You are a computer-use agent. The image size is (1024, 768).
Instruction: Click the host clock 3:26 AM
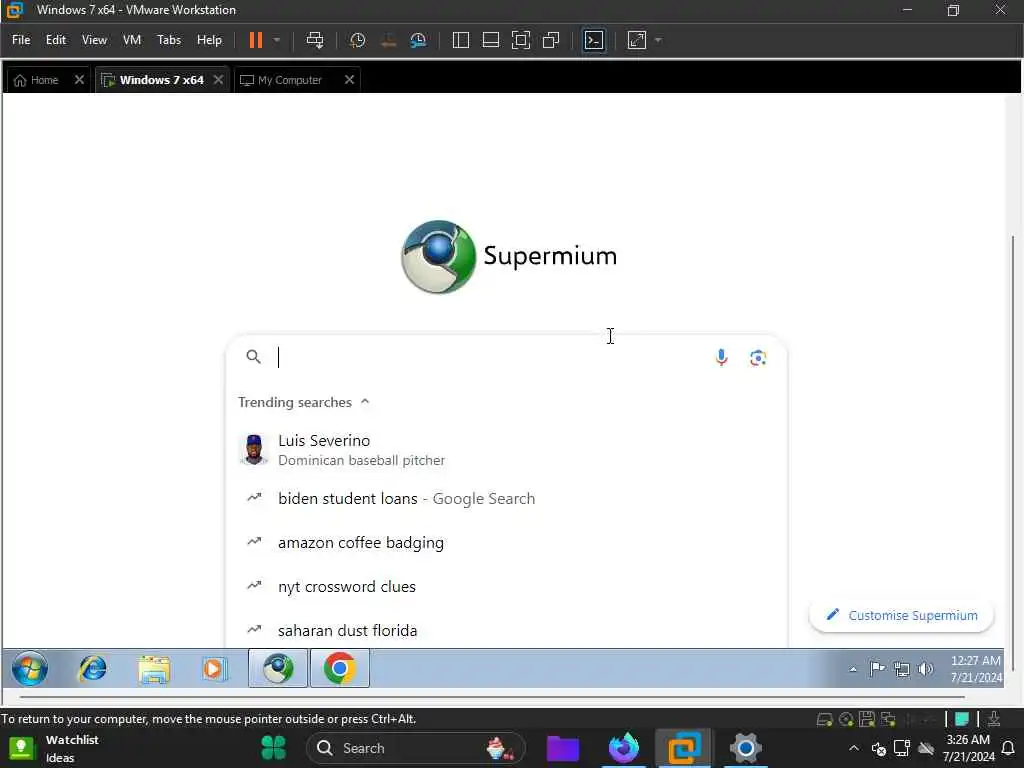[968, 748]
